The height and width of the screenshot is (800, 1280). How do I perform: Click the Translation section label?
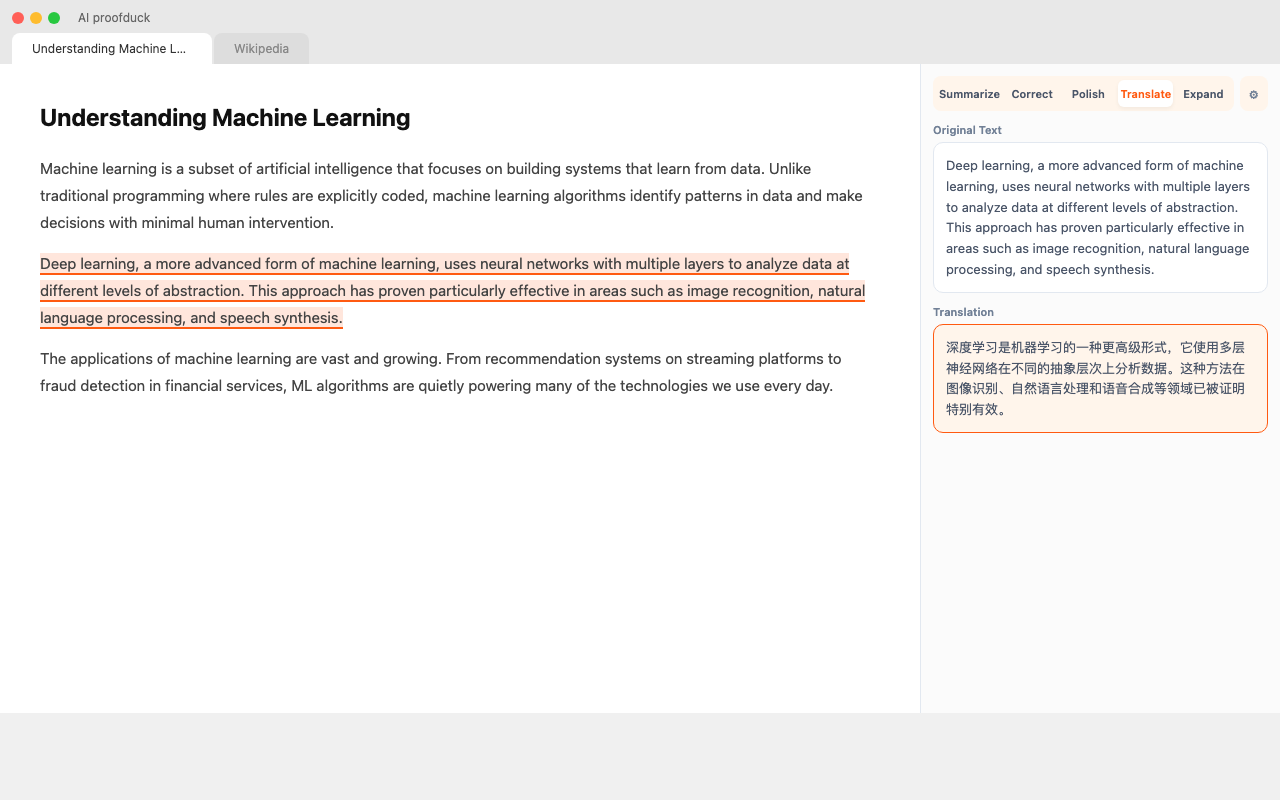tap(963, 312)
